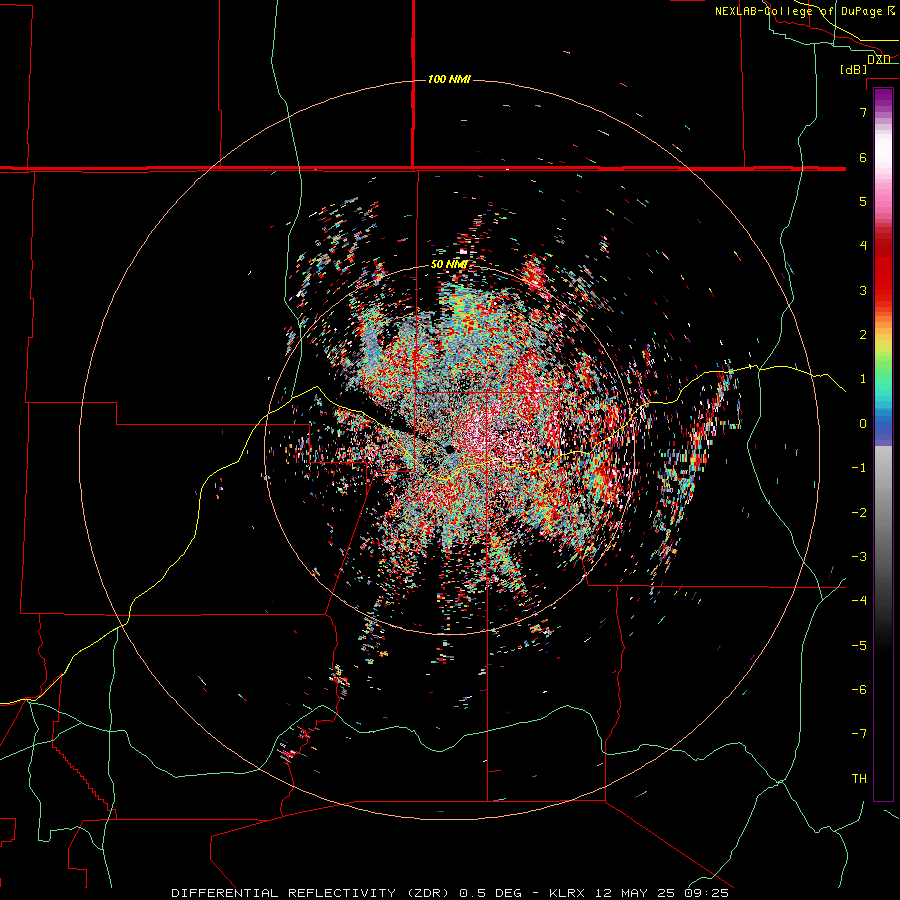Click the 2 value on color scale
Viewport: 900px width, 900px height.
[x=863, y=335]
